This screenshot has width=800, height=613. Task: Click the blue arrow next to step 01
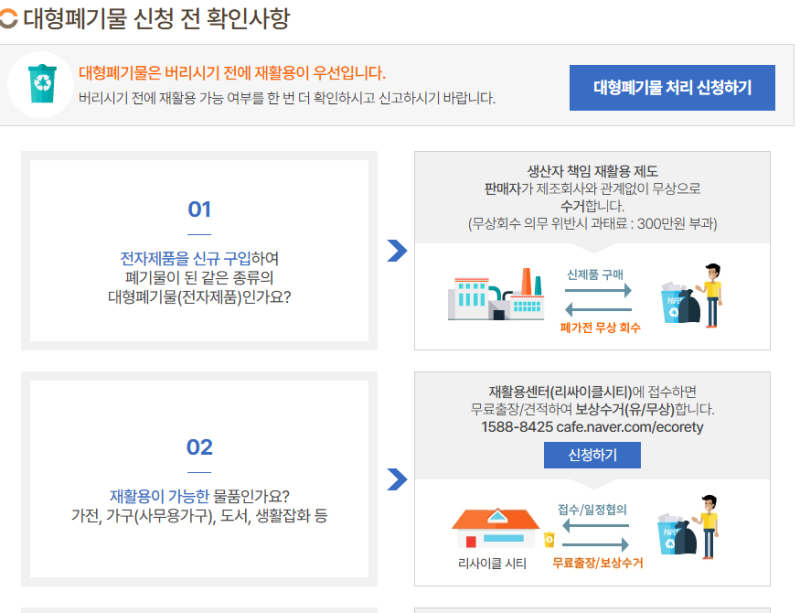tap(397, 251)
